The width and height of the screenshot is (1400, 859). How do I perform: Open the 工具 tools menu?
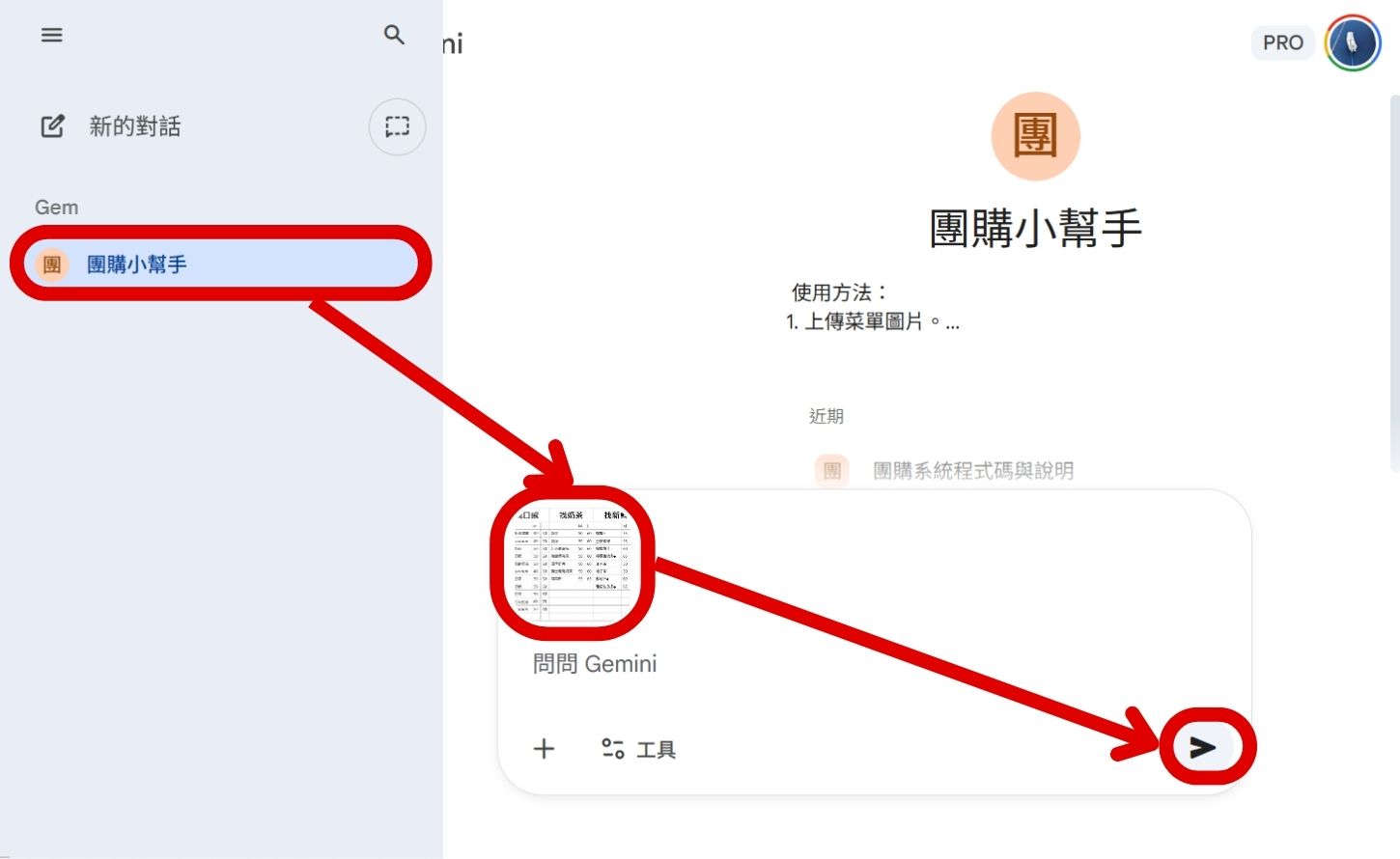point(637,749)
